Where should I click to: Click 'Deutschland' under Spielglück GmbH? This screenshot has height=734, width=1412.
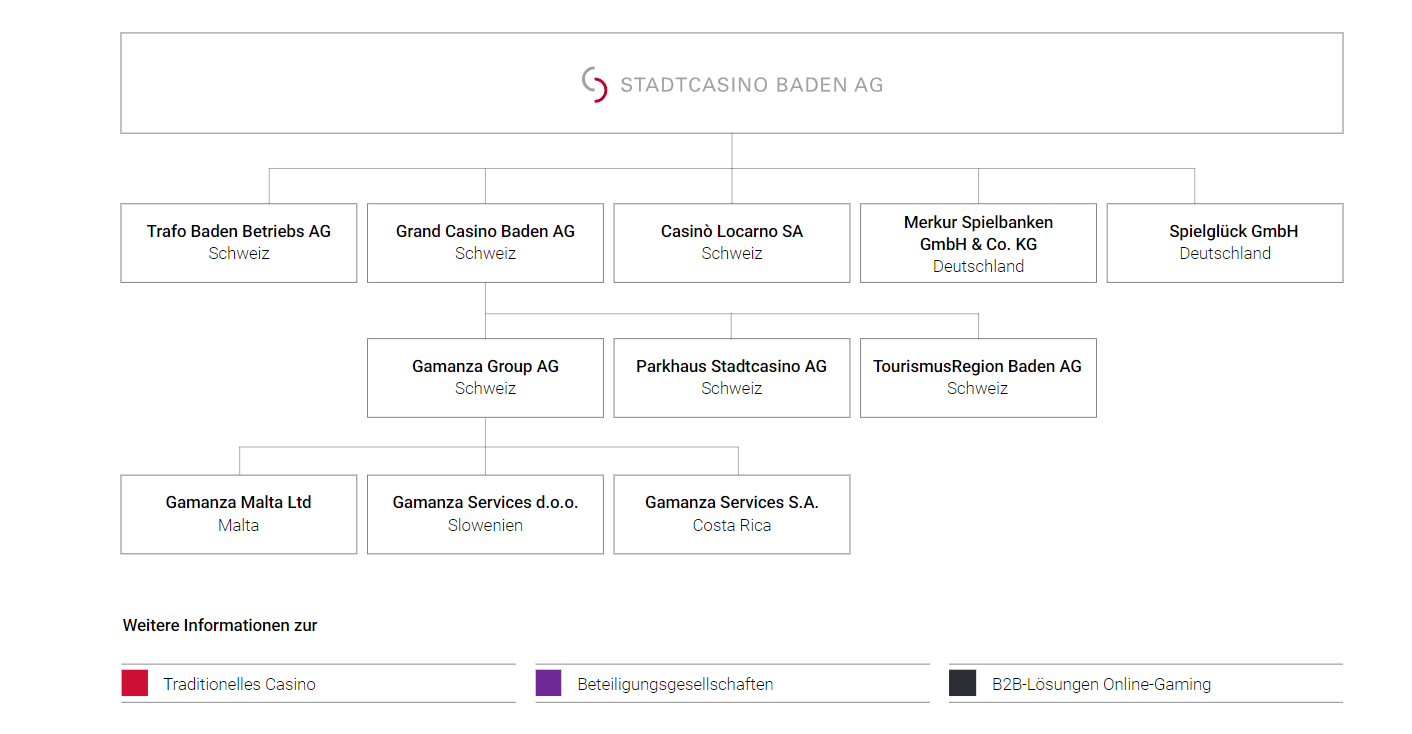1225,254
